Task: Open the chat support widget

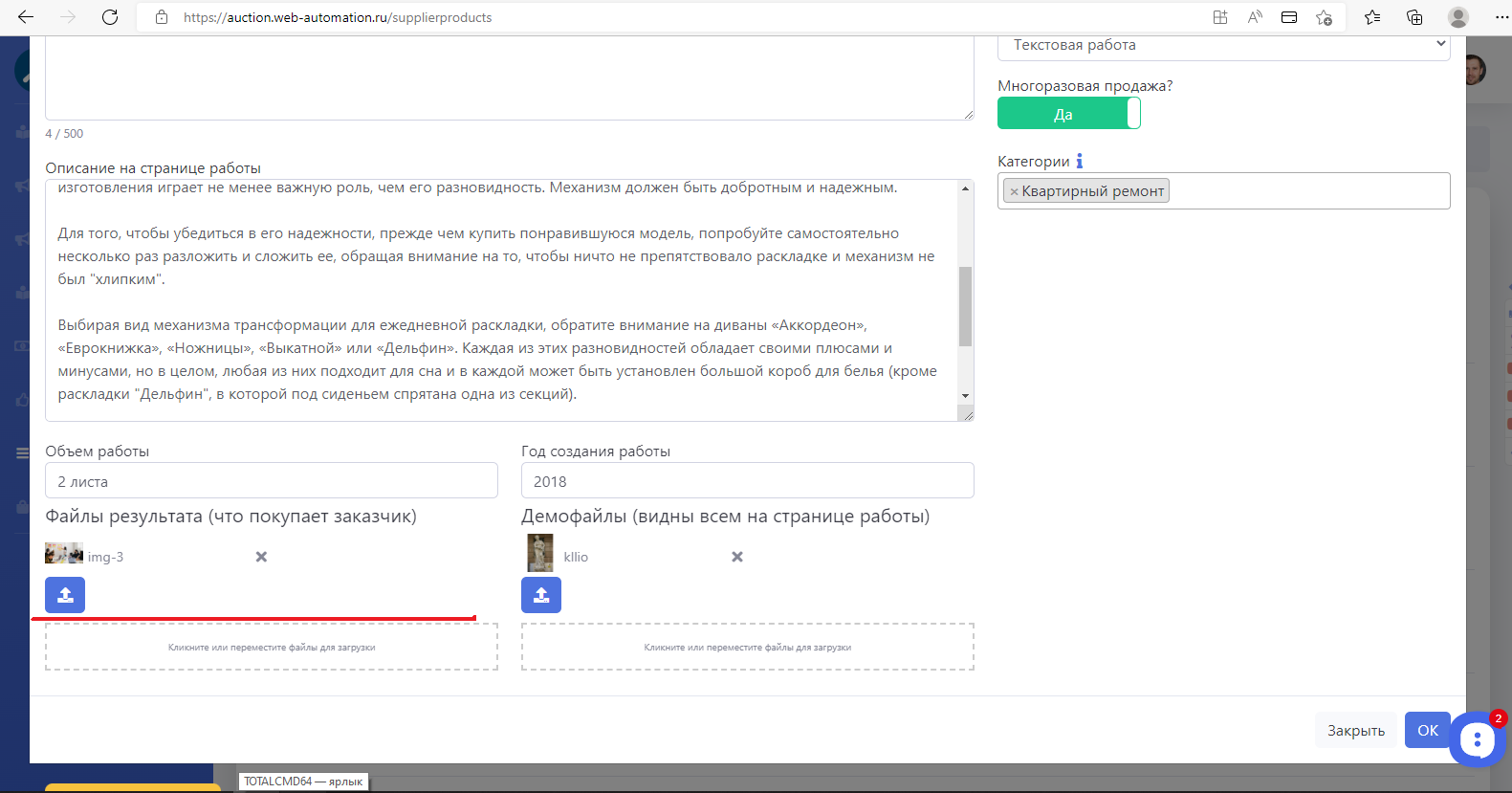Action: [1477, 739]
